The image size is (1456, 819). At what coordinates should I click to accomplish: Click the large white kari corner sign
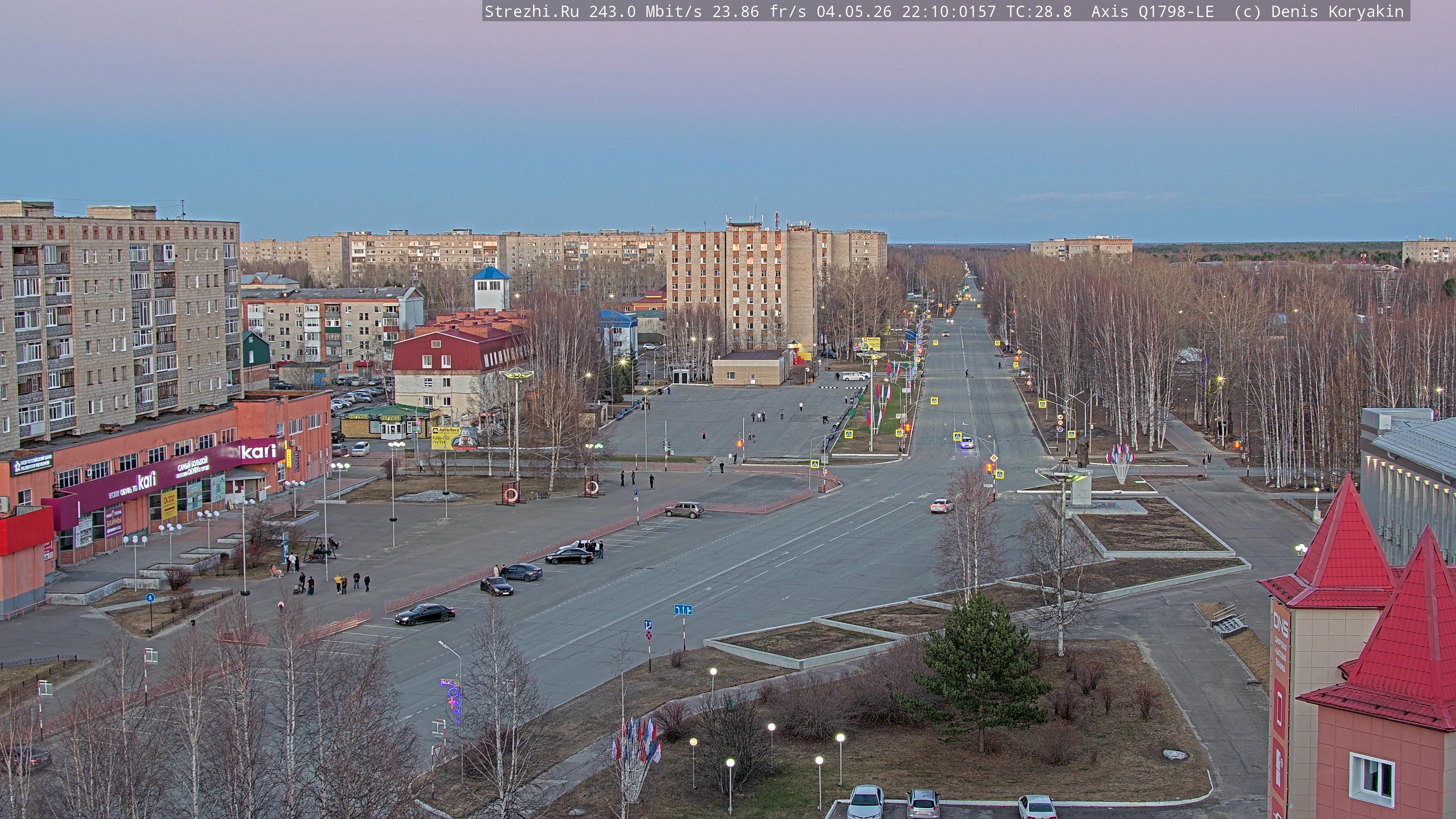pos(259,451)
